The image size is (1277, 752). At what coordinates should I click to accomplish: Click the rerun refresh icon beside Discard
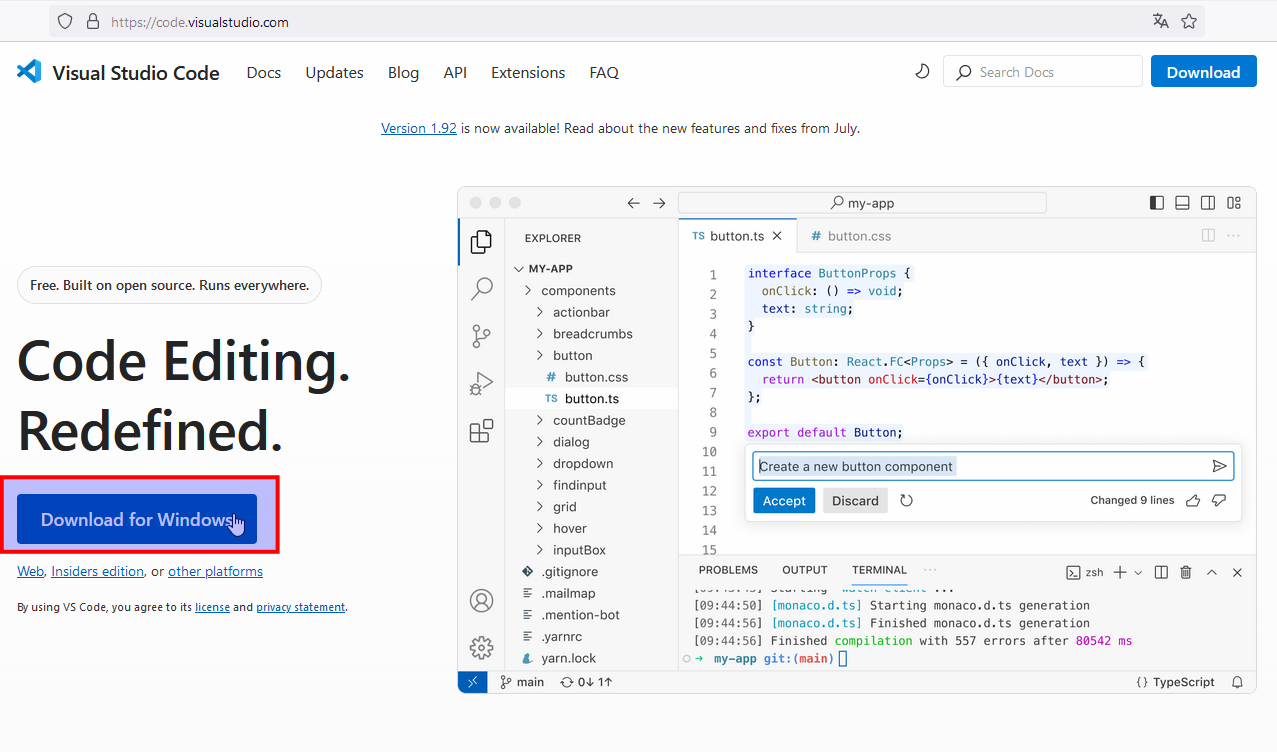[907, 501]
